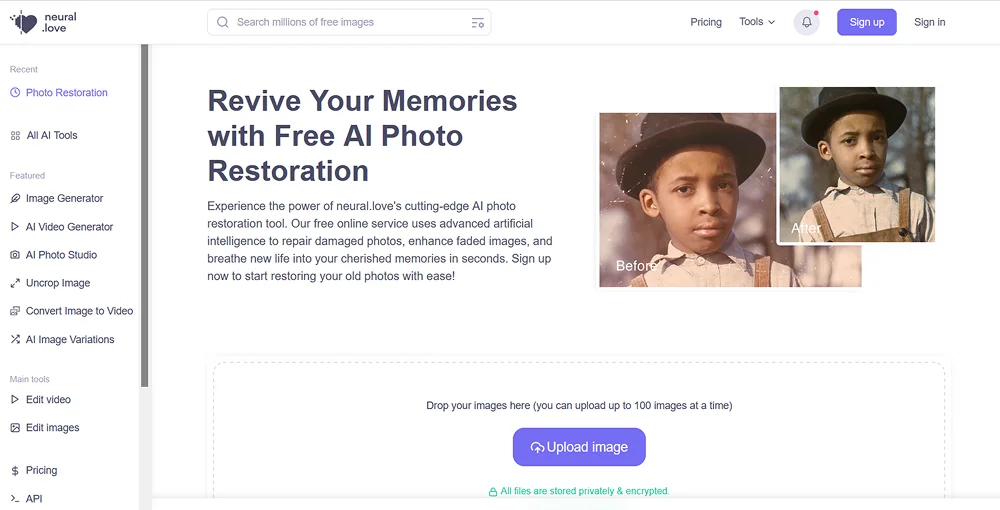Open Pricing in the top navigation
The image size is (1000, 510).
point(706,22)
